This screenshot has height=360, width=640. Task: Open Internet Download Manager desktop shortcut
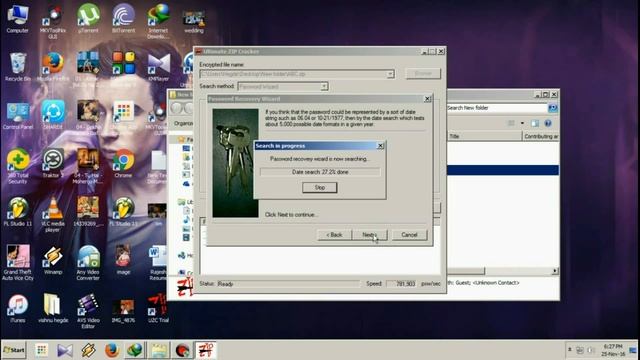coord(158,21)
